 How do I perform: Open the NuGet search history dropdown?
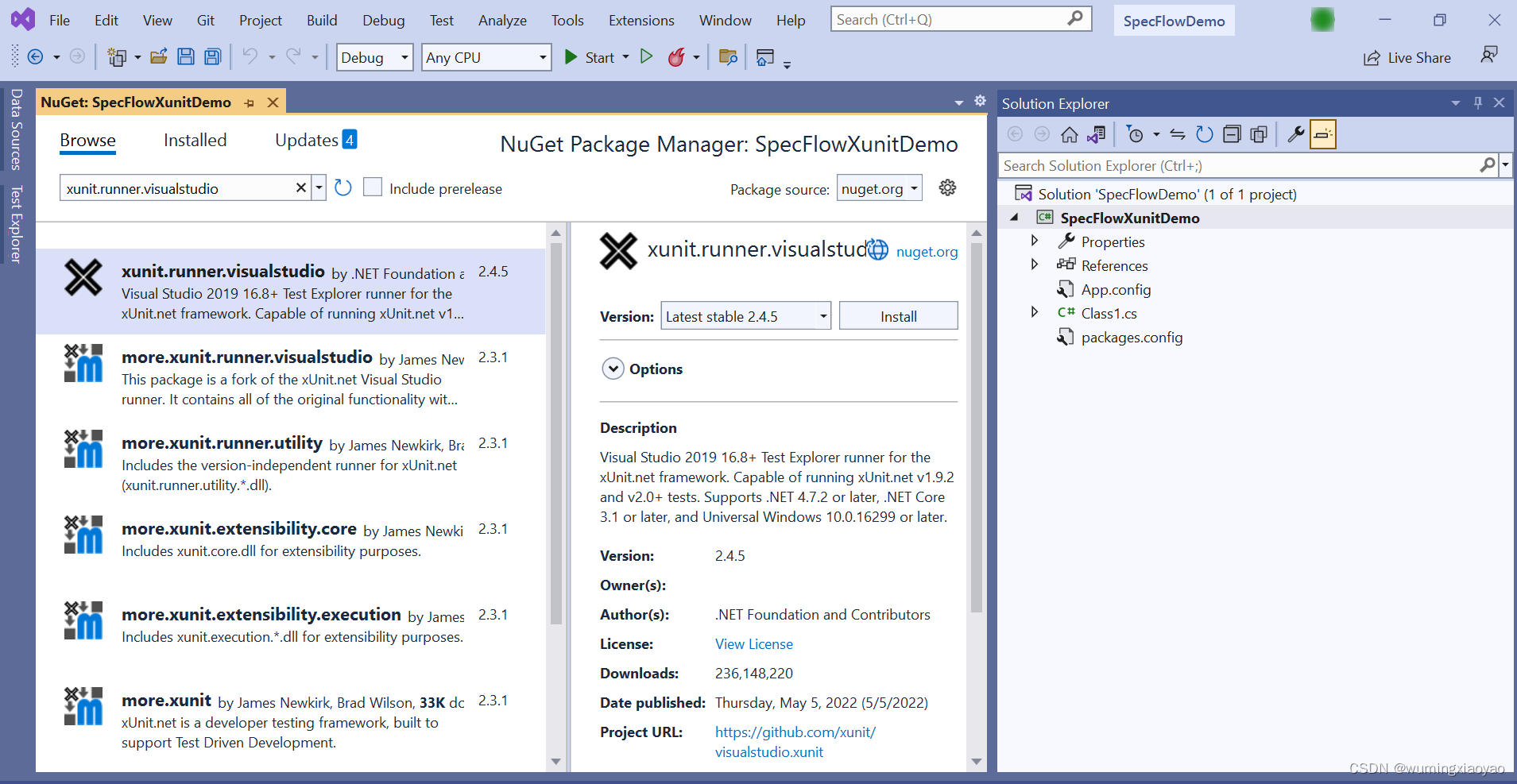[x=319, y=188]
